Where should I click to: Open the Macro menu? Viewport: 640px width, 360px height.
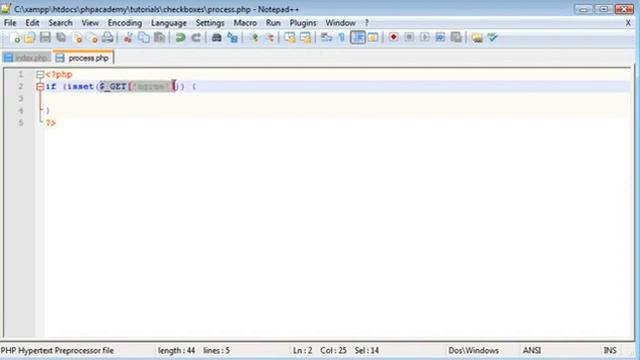245,23
